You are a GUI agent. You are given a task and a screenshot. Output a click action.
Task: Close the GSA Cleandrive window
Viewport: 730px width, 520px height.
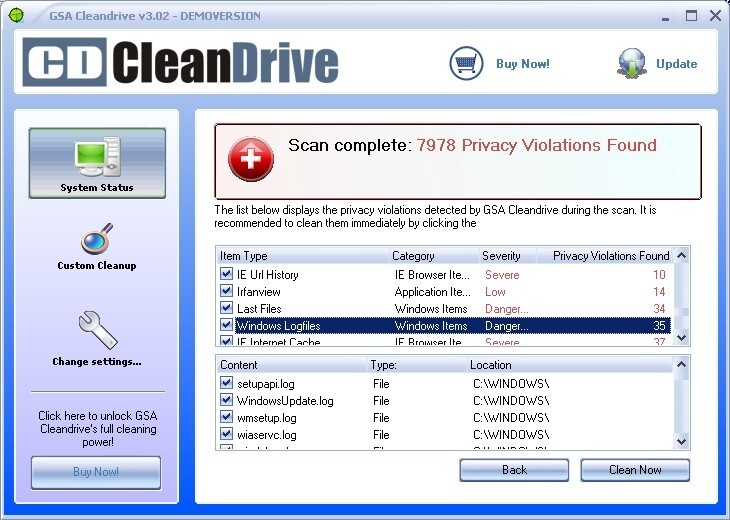pyautogui.click(x=716, y=16)
